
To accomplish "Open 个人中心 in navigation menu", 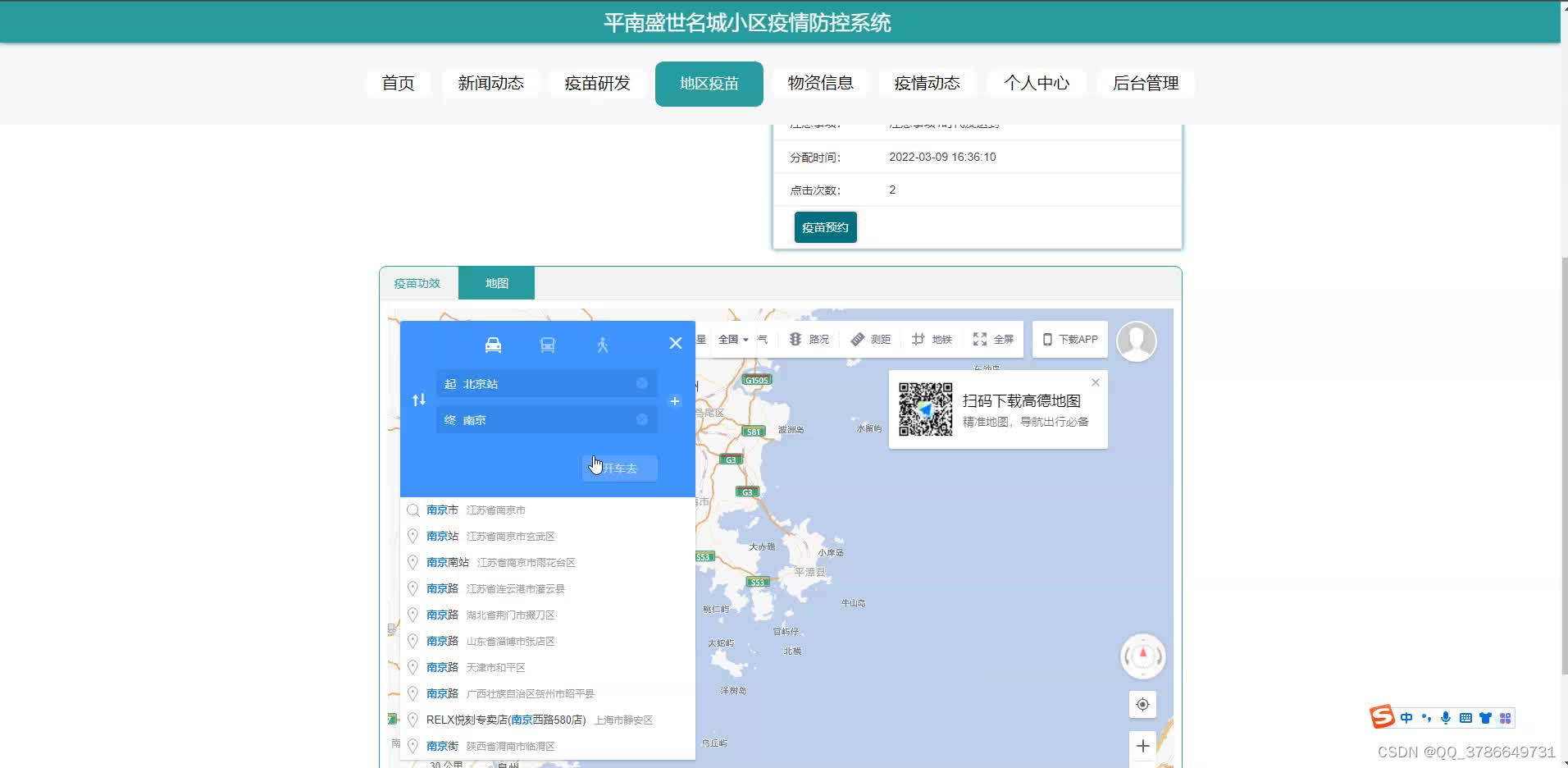I will 1037,83.
